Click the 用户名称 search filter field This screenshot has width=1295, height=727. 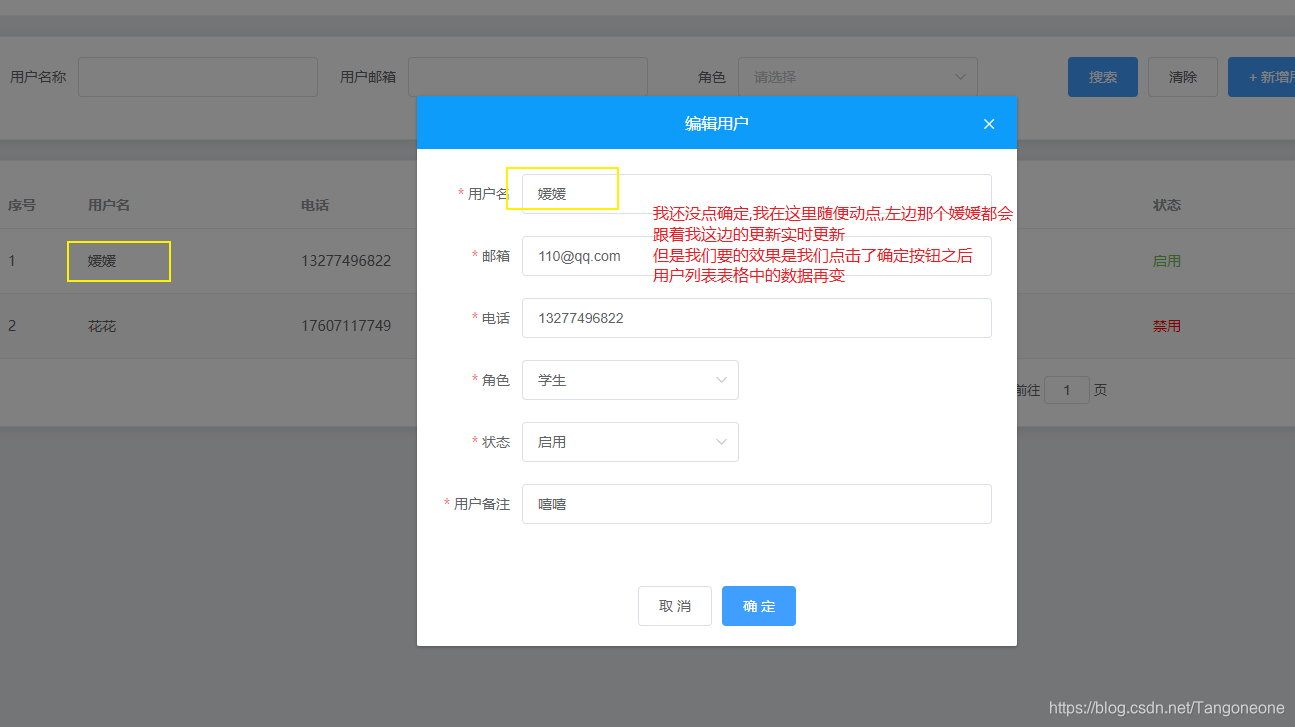pyautogui.click(x=197, y=76)
